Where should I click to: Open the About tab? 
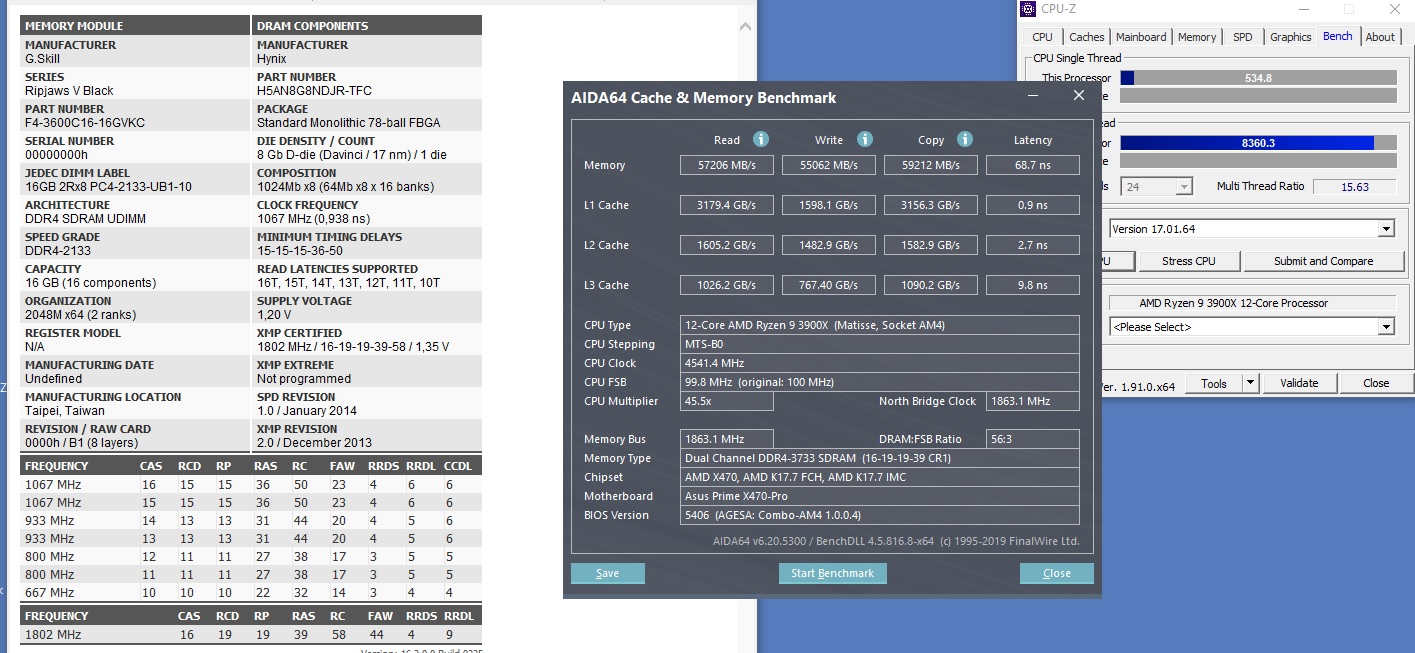coord(1380,37)
